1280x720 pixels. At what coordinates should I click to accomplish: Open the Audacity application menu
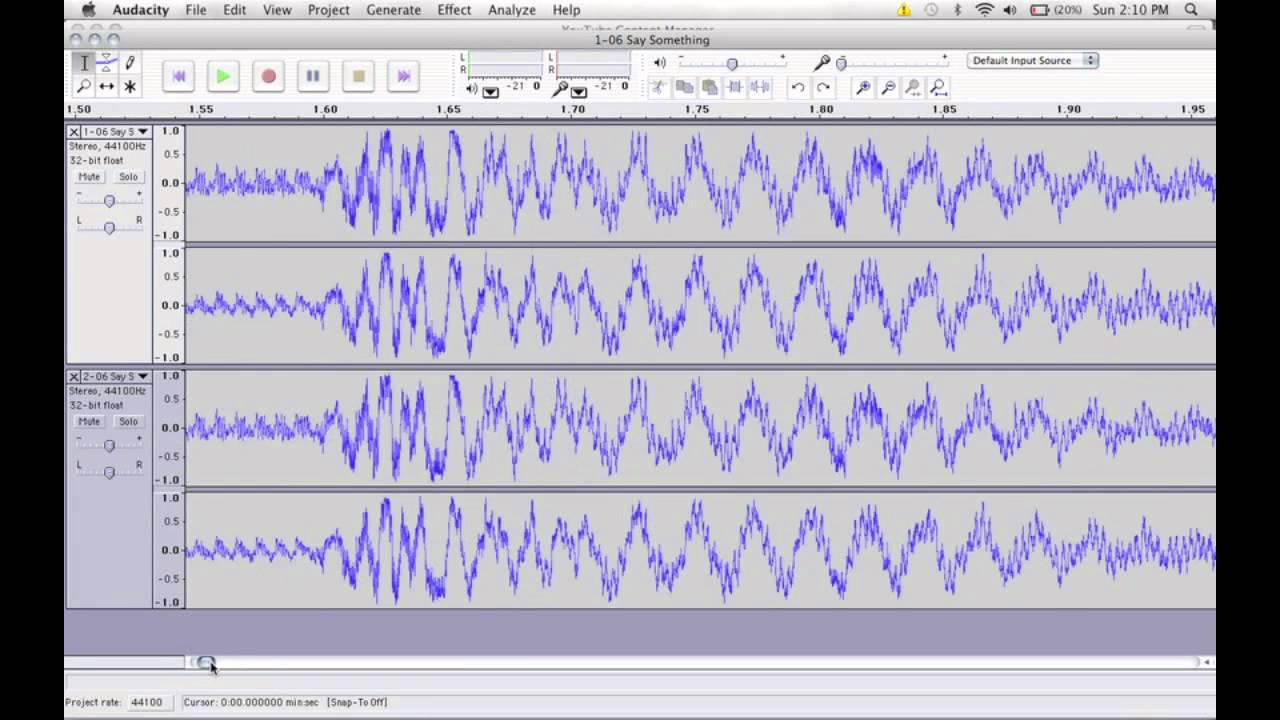click(x=140, y=10)
